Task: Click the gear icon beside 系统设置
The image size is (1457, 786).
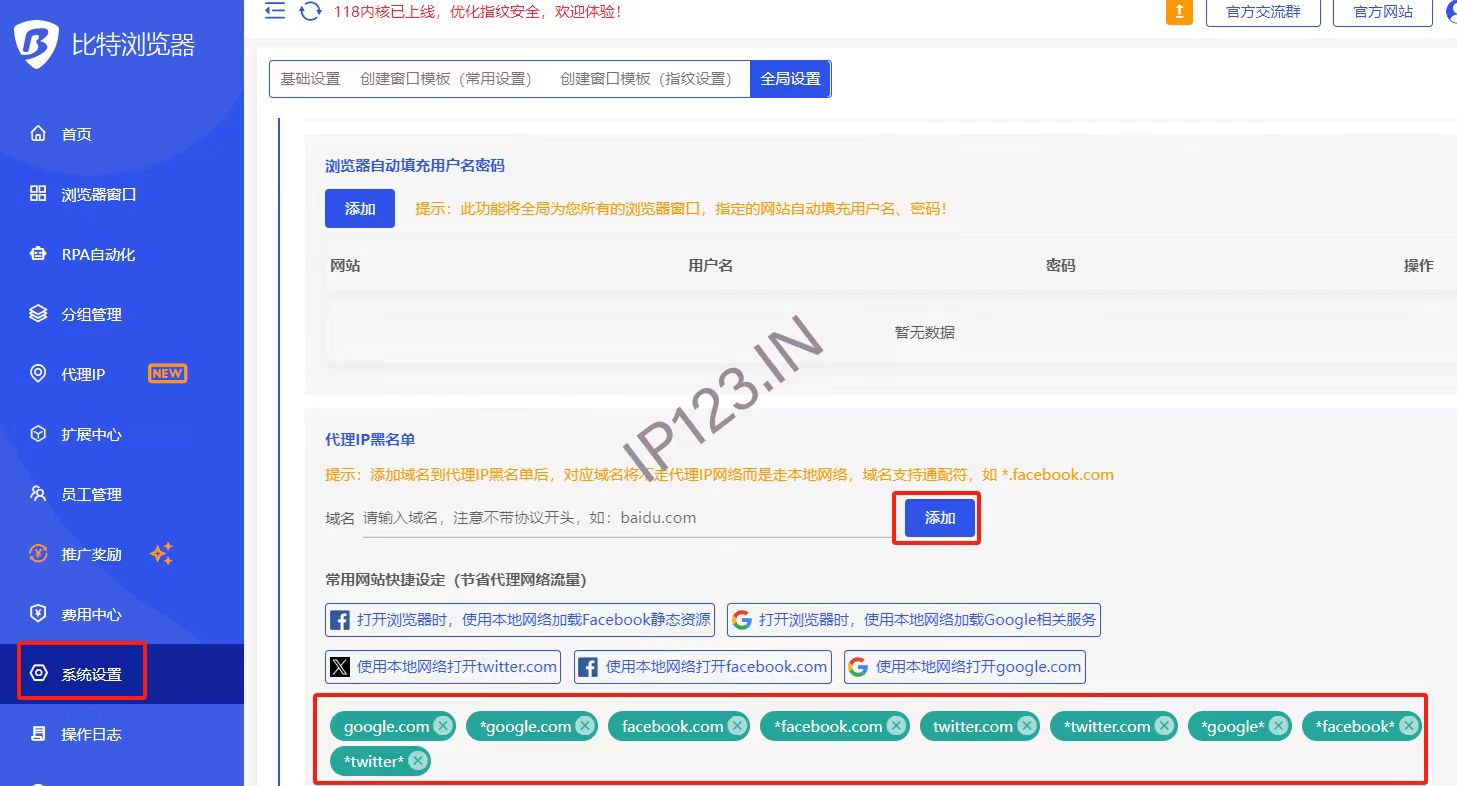Action: [x=38, y=674]
